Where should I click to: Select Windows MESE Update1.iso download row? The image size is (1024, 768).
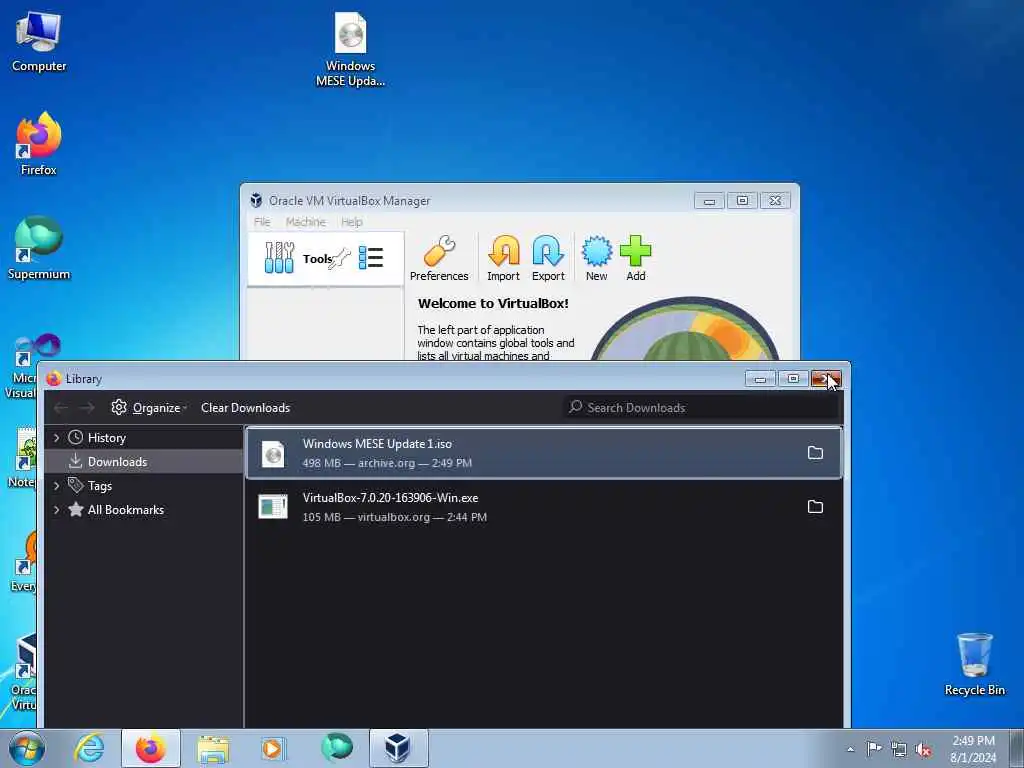click(544, 453)
